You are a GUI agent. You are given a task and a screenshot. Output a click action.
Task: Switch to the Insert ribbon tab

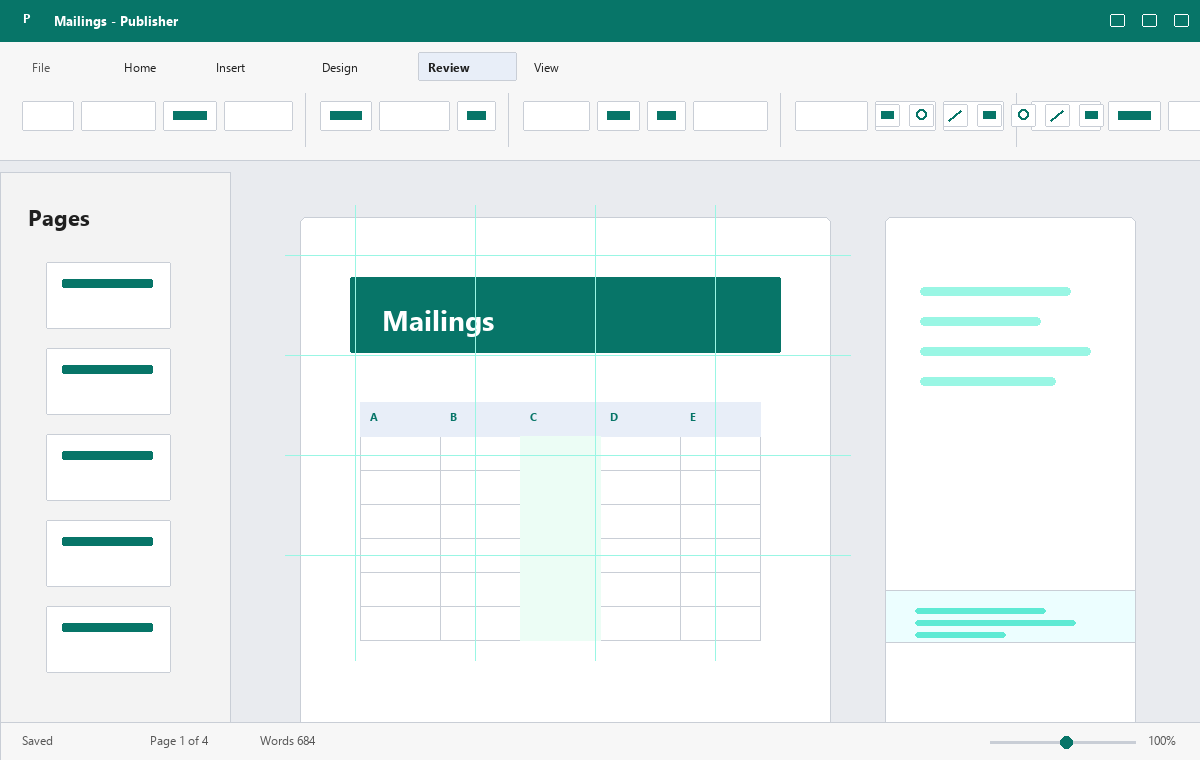pos(230,68)
